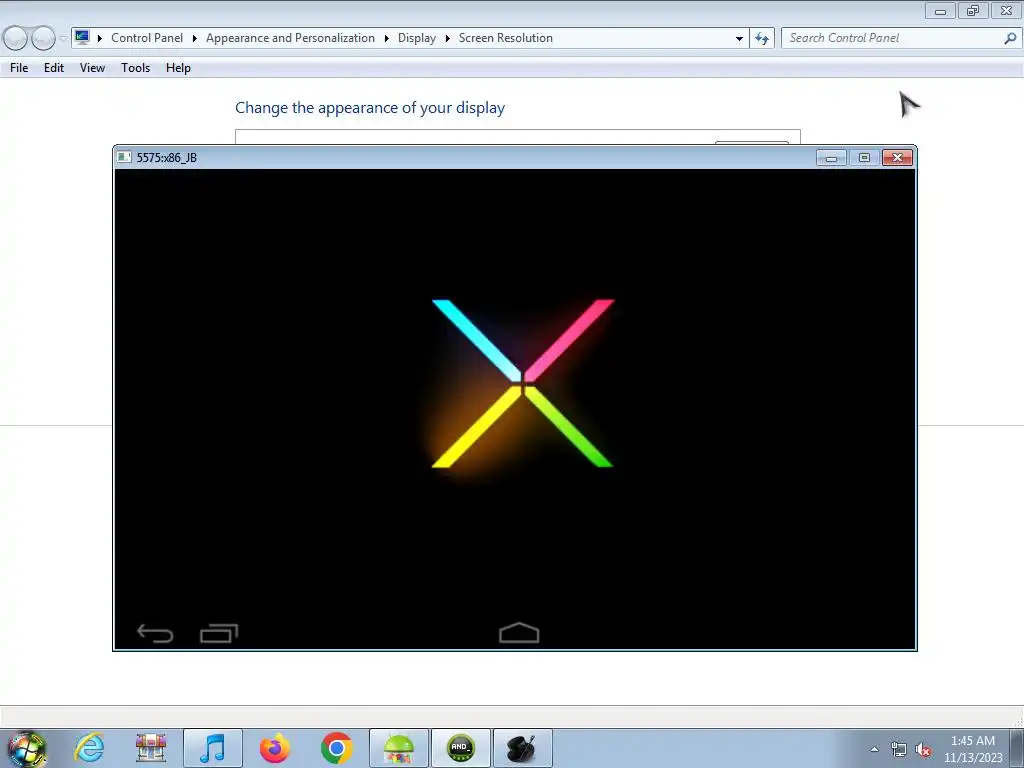Expand the arrow before Control Panel breadcrumb
This screenshot has width=1024, height=768.
tap(100, 38)
